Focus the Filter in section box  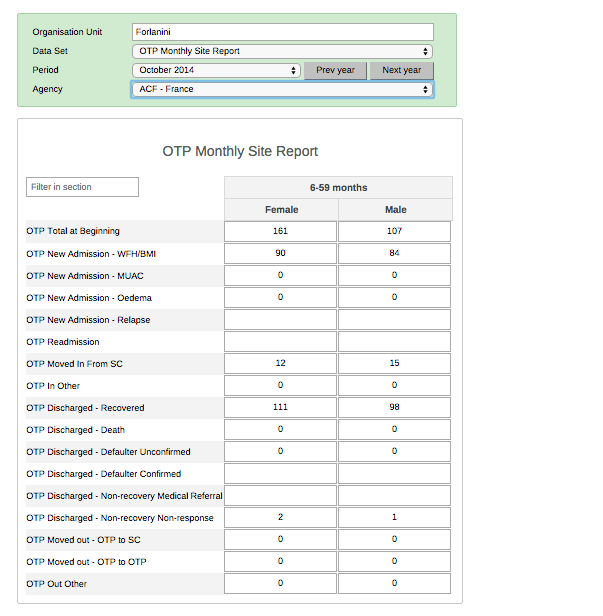pos(82,187)
